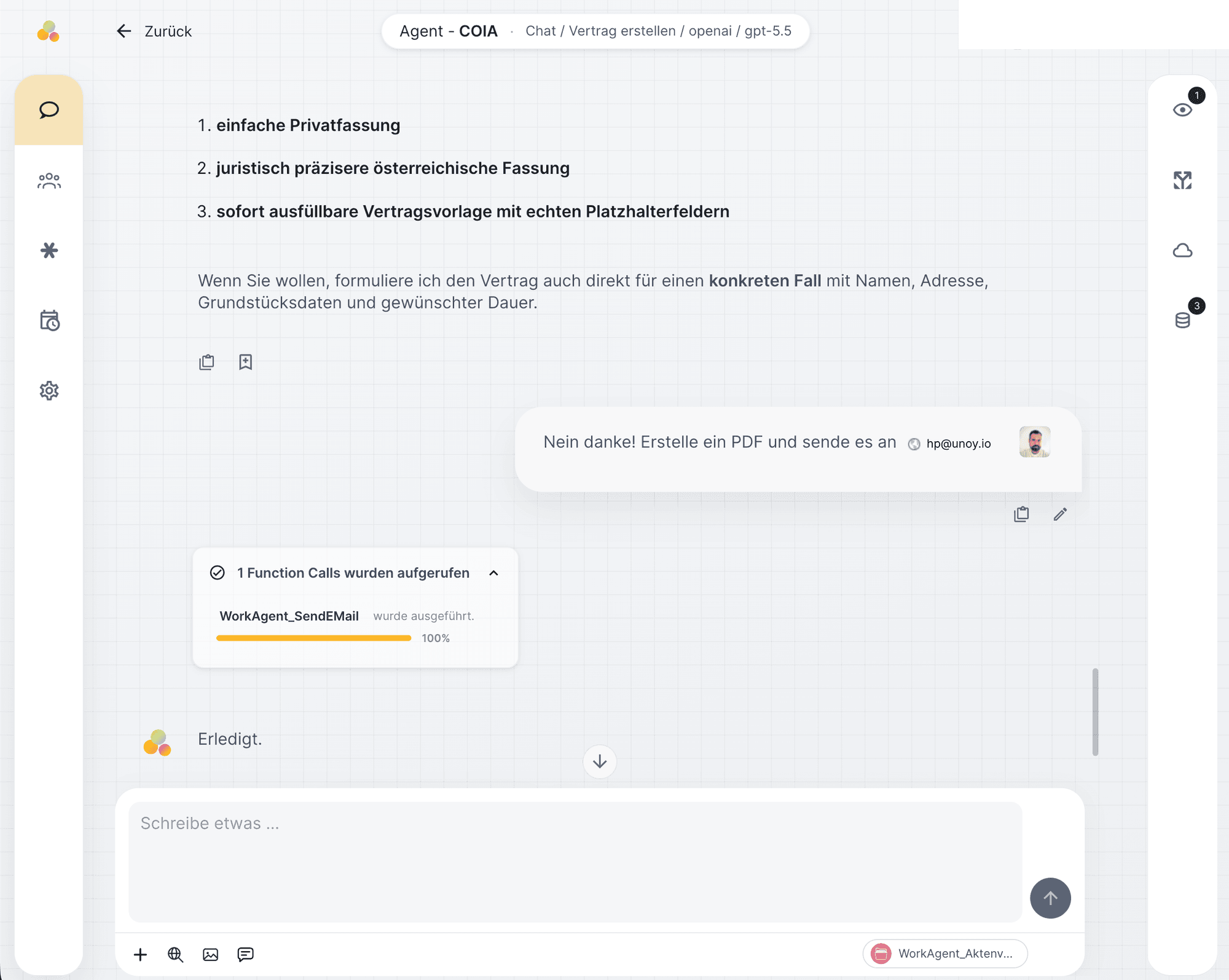The image size is (1229, 980).
Task: Open the image attach icon
Action: click(210, 954)
